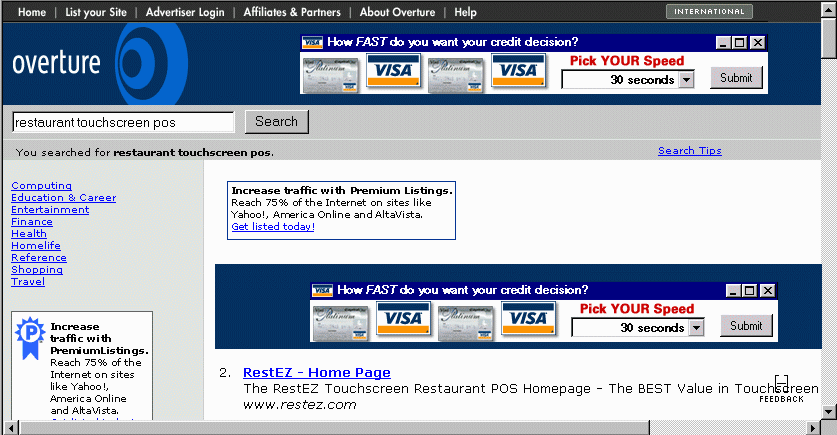Screen dimensions: 837x435
Task: Click the www.restez.com URL text
Action: (x=299, y=405)
